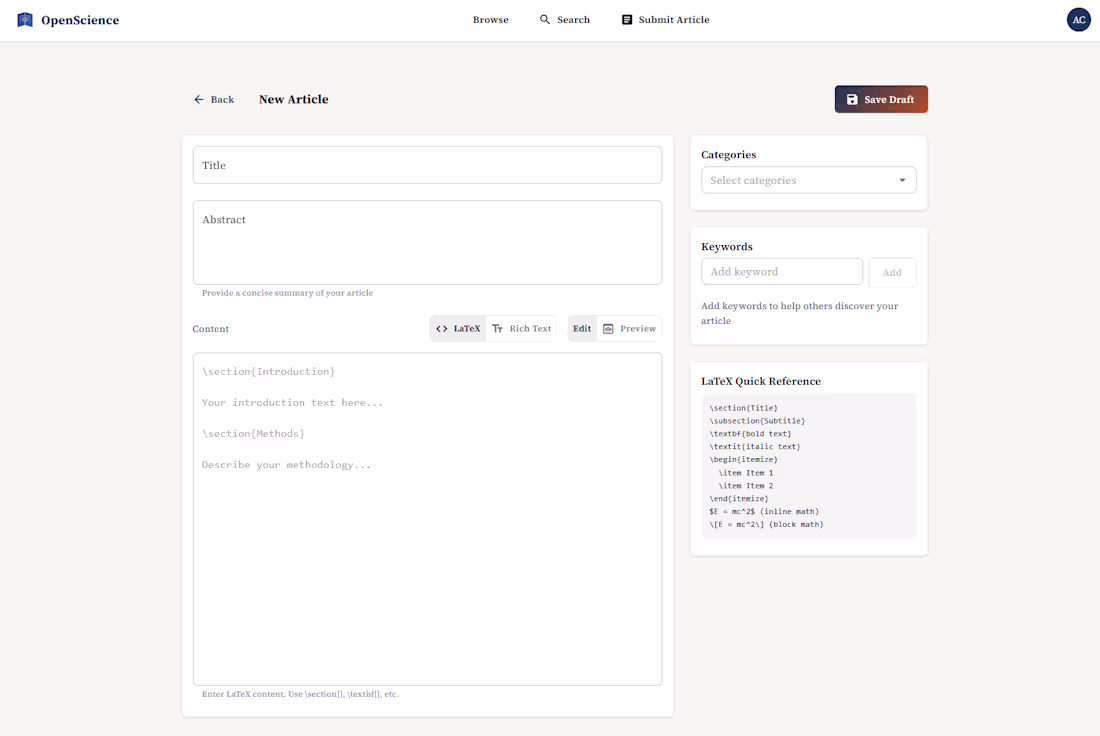Image resolution: width=1100 pixels, height=736 pixels.
Task: Click the LaTeX Quick Reference heading
Action: click(760, 381)
